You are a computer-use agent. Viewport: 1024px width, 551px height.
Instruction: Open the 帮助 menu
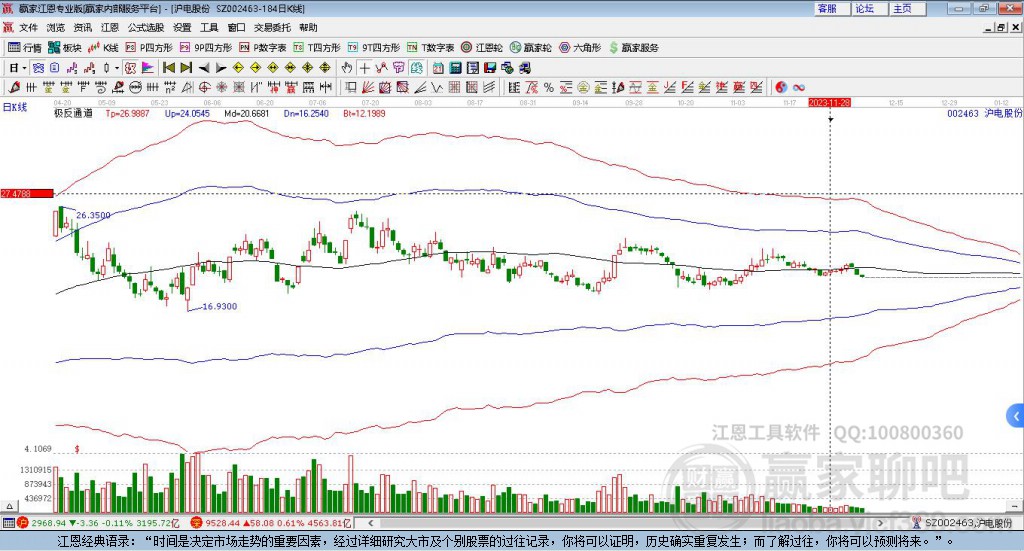[308, 27]
